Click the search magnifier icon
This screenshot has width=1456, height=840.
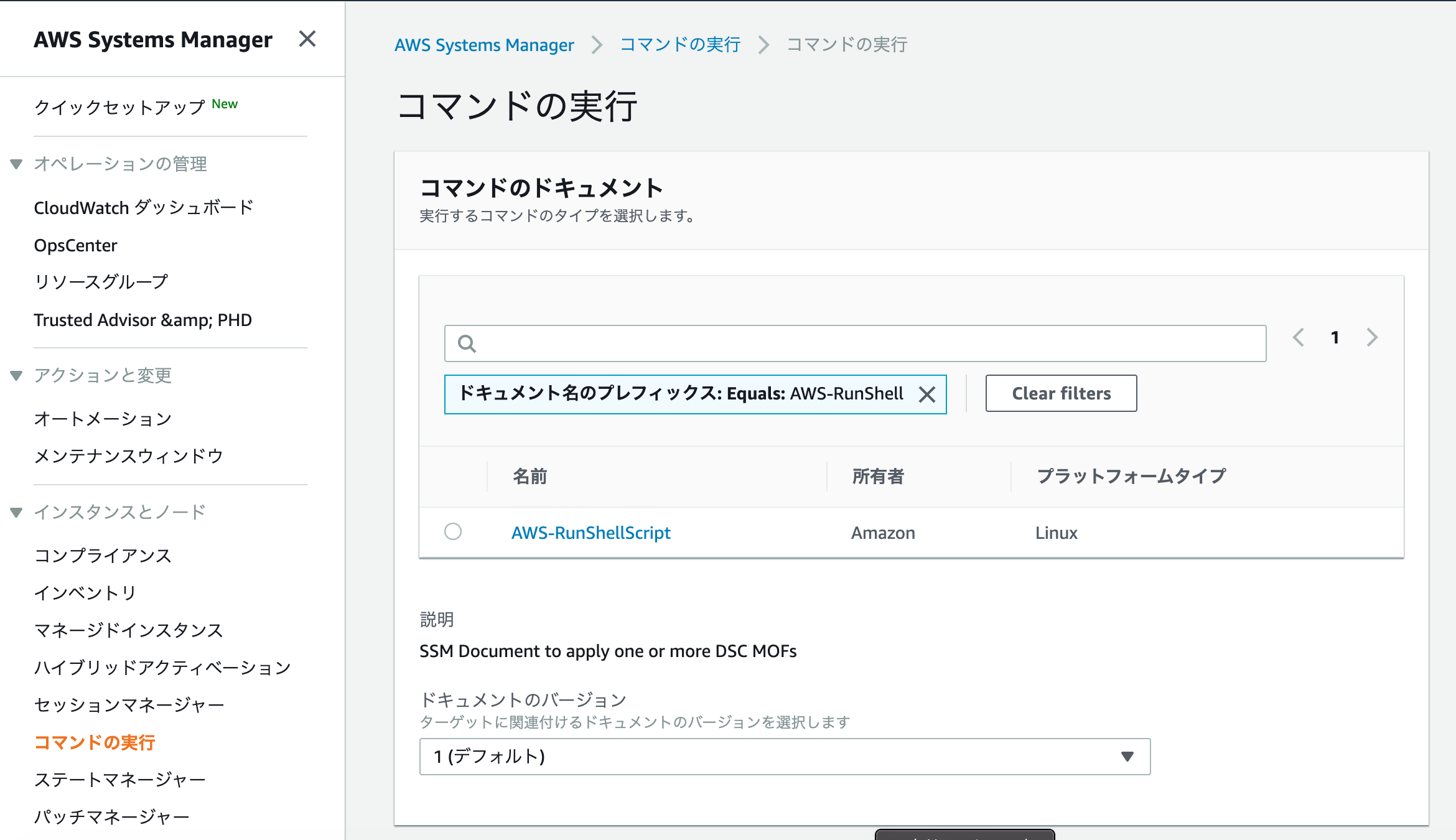pos(467,343)
